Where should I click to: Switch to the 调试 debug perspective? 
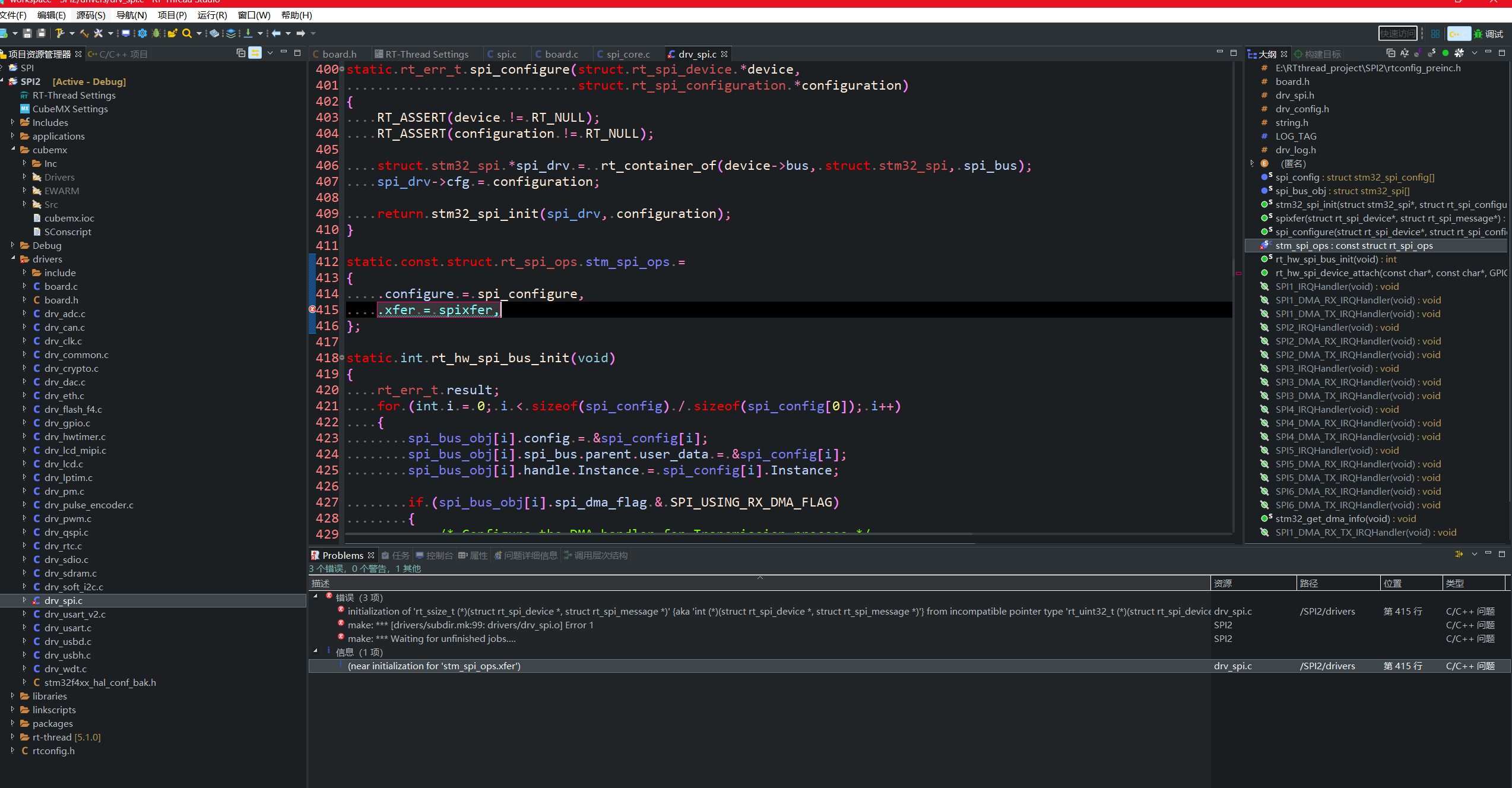[1489, 34]
